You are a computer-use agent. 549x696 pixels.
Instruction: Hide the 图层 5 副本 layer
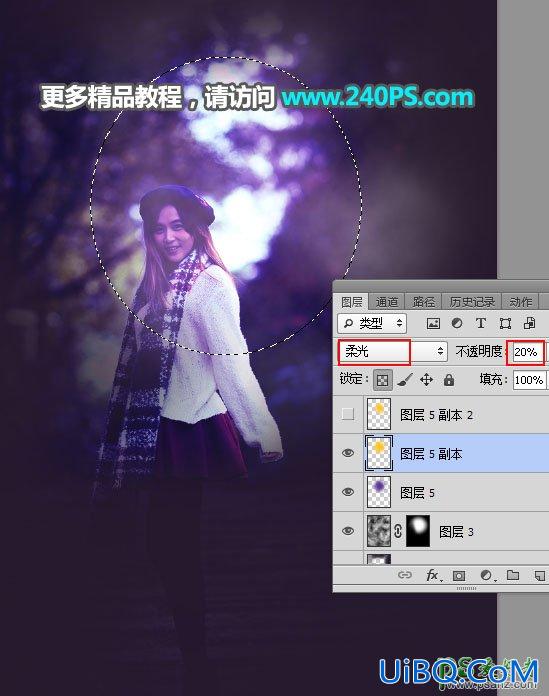[348, 453]
